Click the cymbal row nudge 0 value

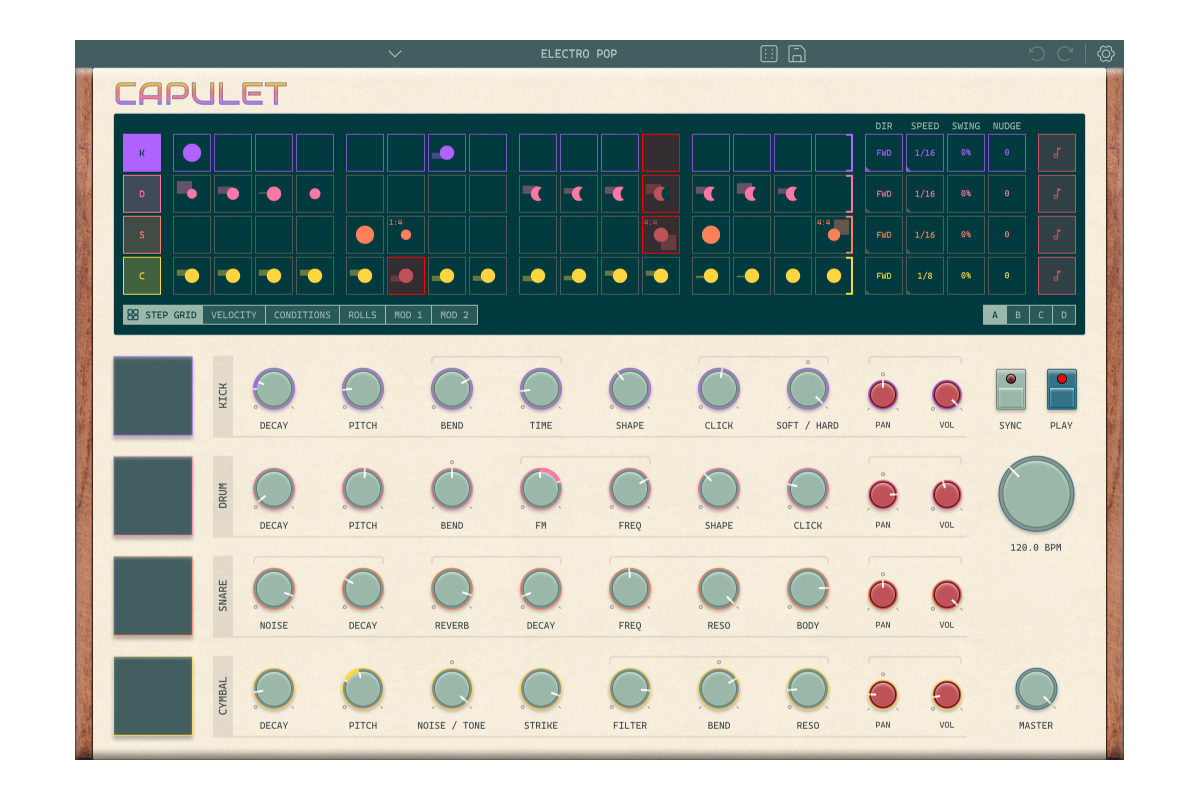1007,276
